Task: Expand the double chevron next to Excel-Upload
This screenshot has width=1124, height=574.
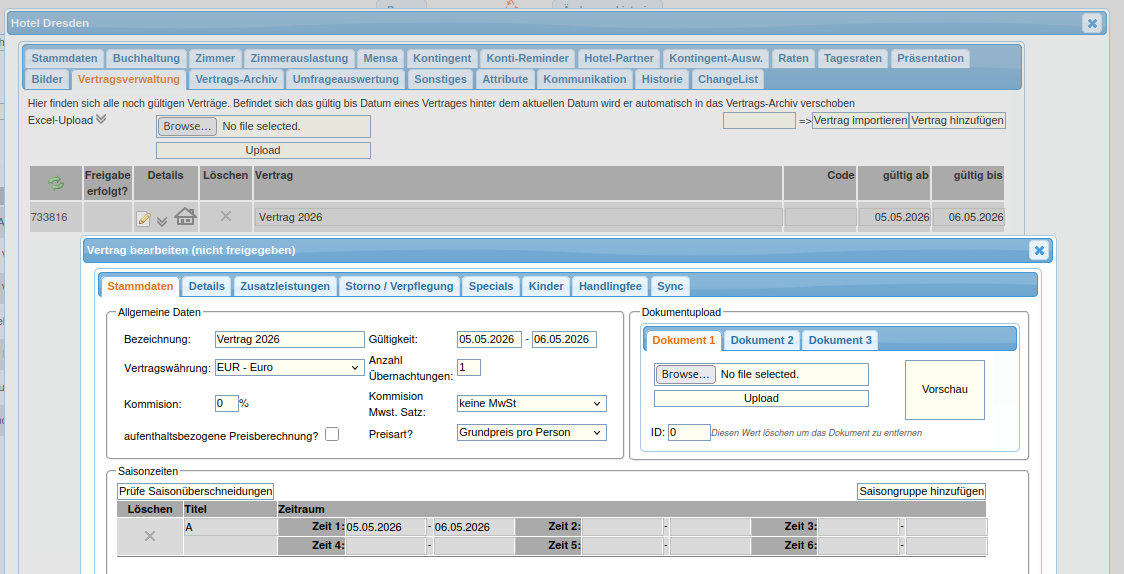Action: pyautogui.click(x=101, y=120)
